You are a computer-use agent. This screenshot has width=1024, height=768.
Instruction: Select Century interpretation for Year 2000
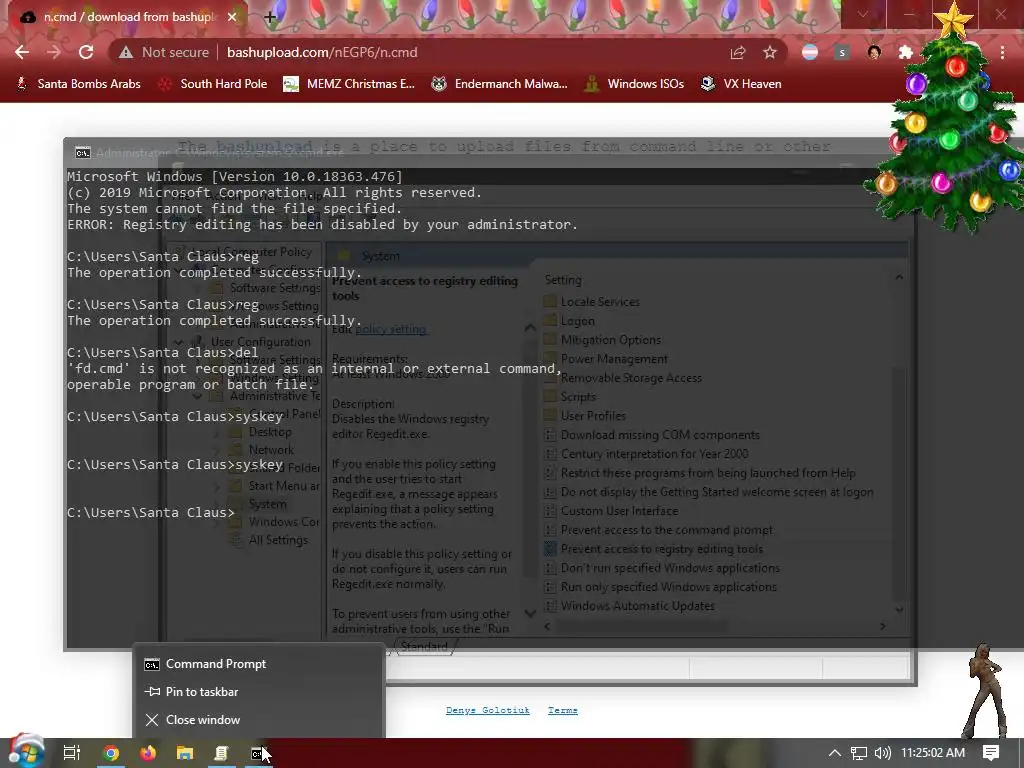coord(654,454)
